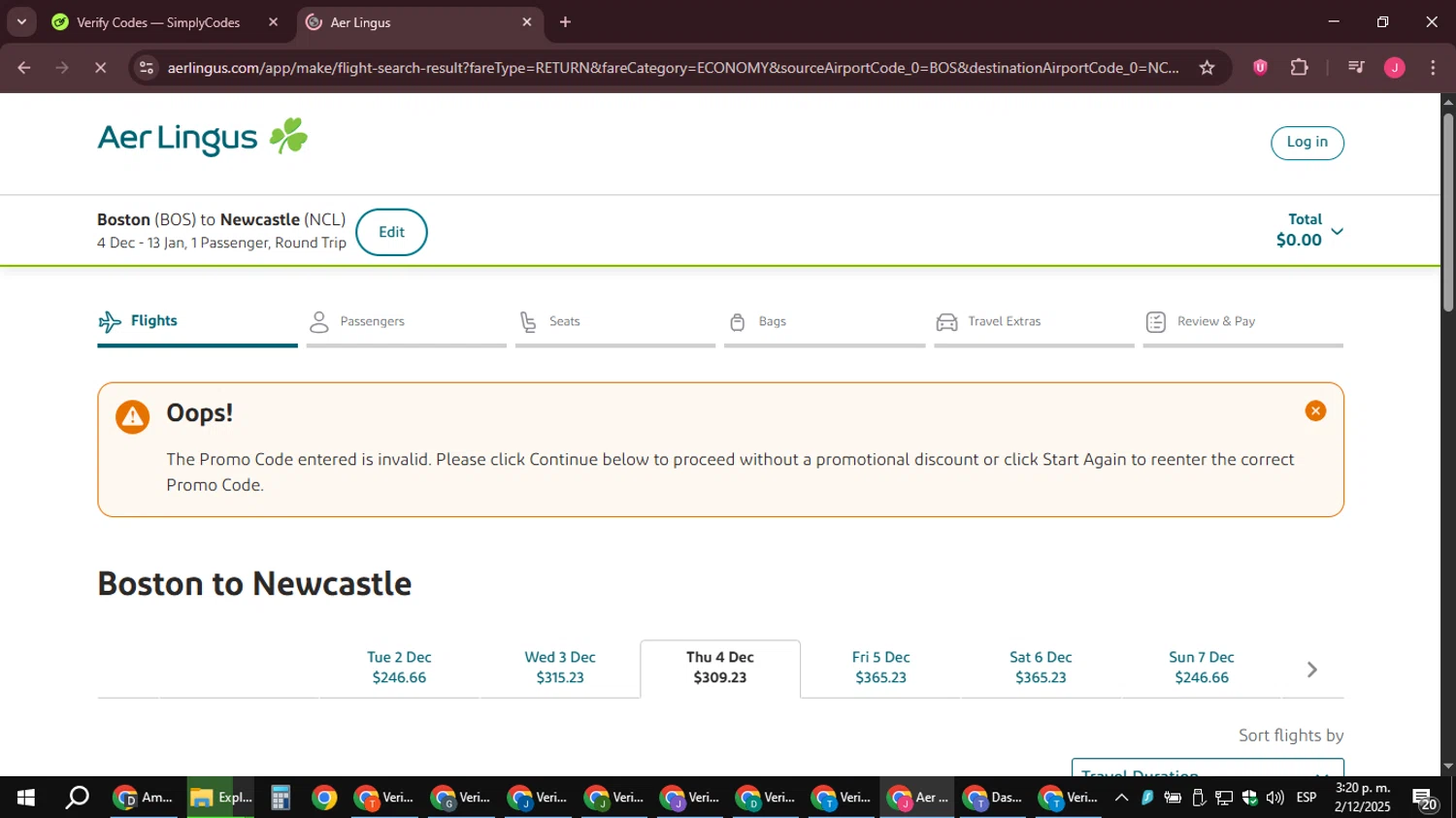1456x818 pixels.
Task: Open notification center with 20 badge
Action: tap(1425, 800)
